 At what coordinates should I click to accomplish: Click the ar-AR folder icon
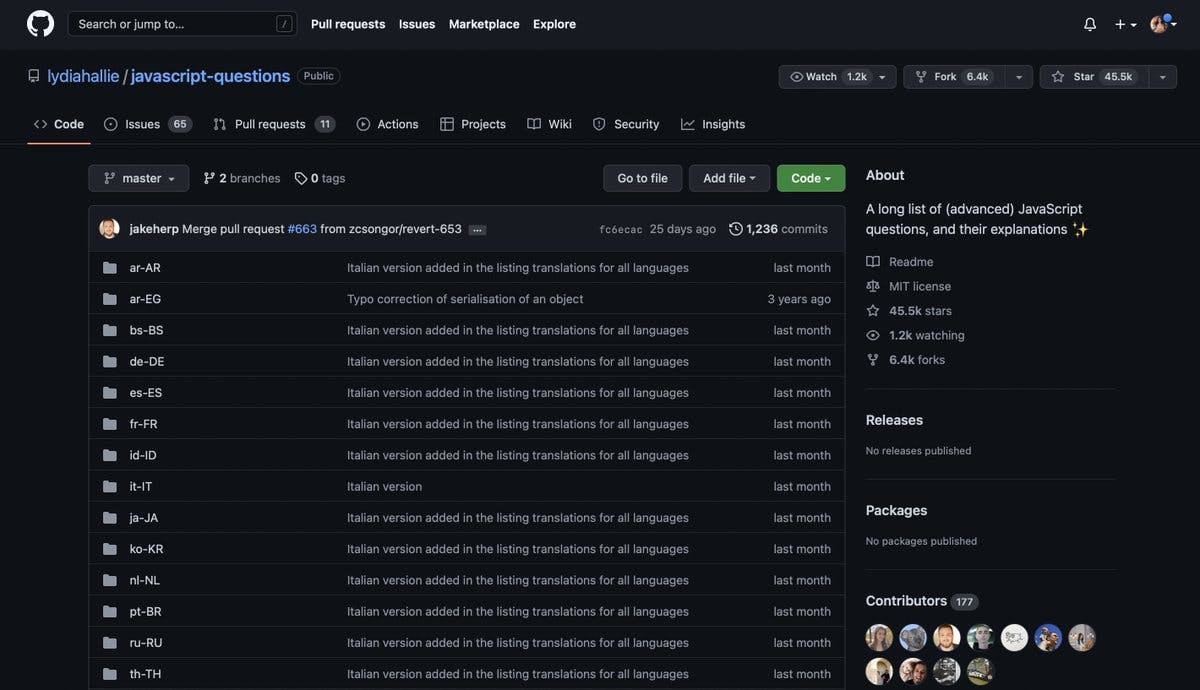110,268
